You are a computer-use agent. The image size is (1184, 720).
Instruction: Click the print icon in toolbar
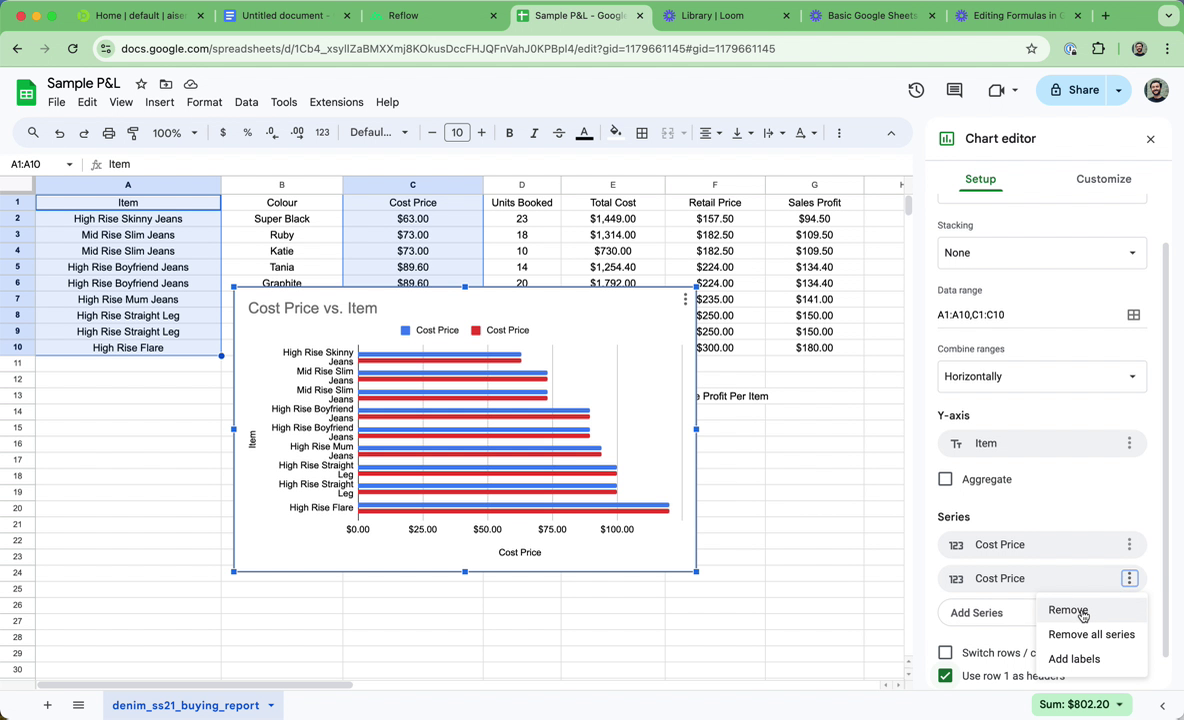click(109, 133)
